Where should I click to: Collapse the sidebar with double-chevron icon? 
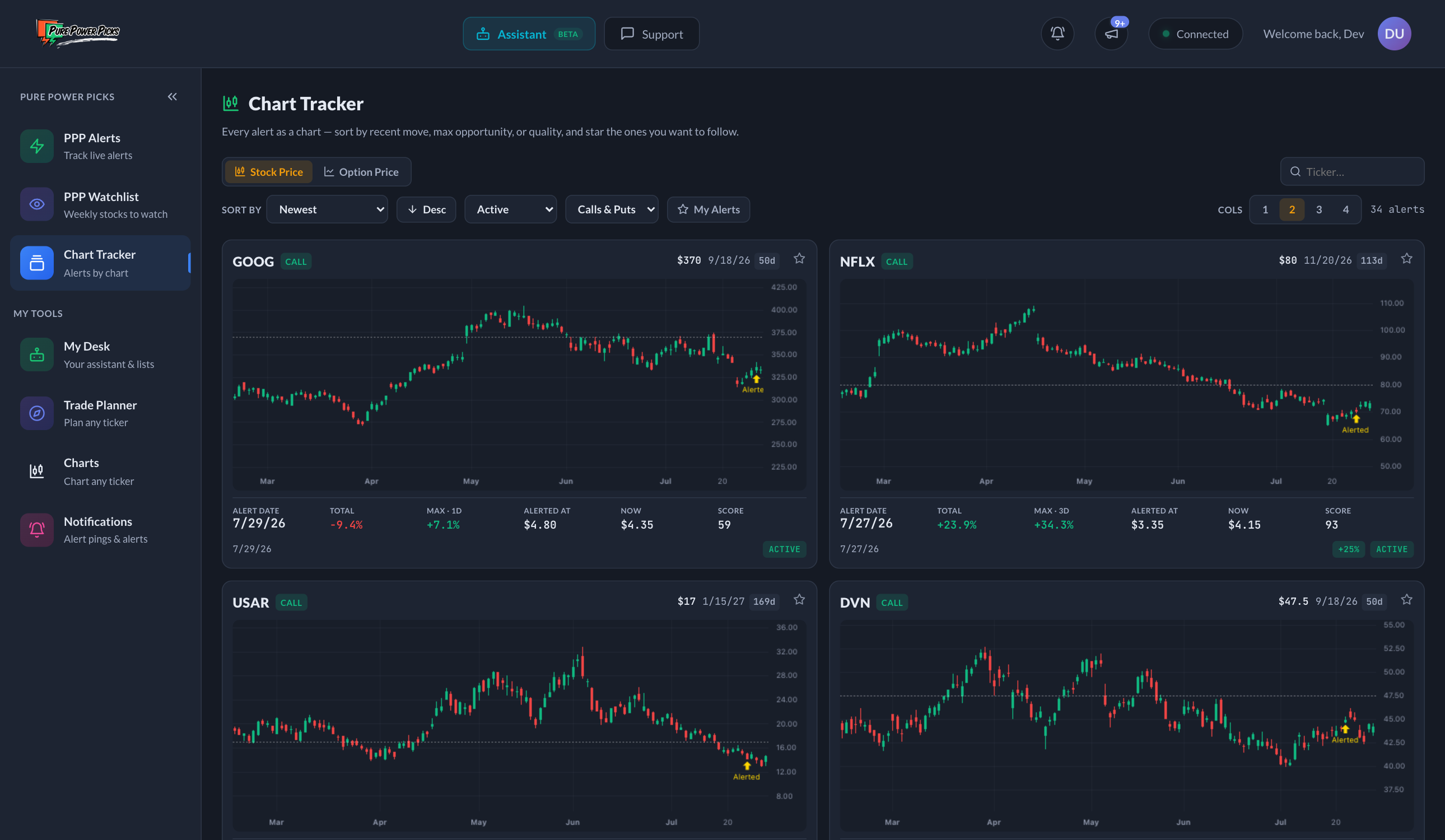tap(172, 96)
